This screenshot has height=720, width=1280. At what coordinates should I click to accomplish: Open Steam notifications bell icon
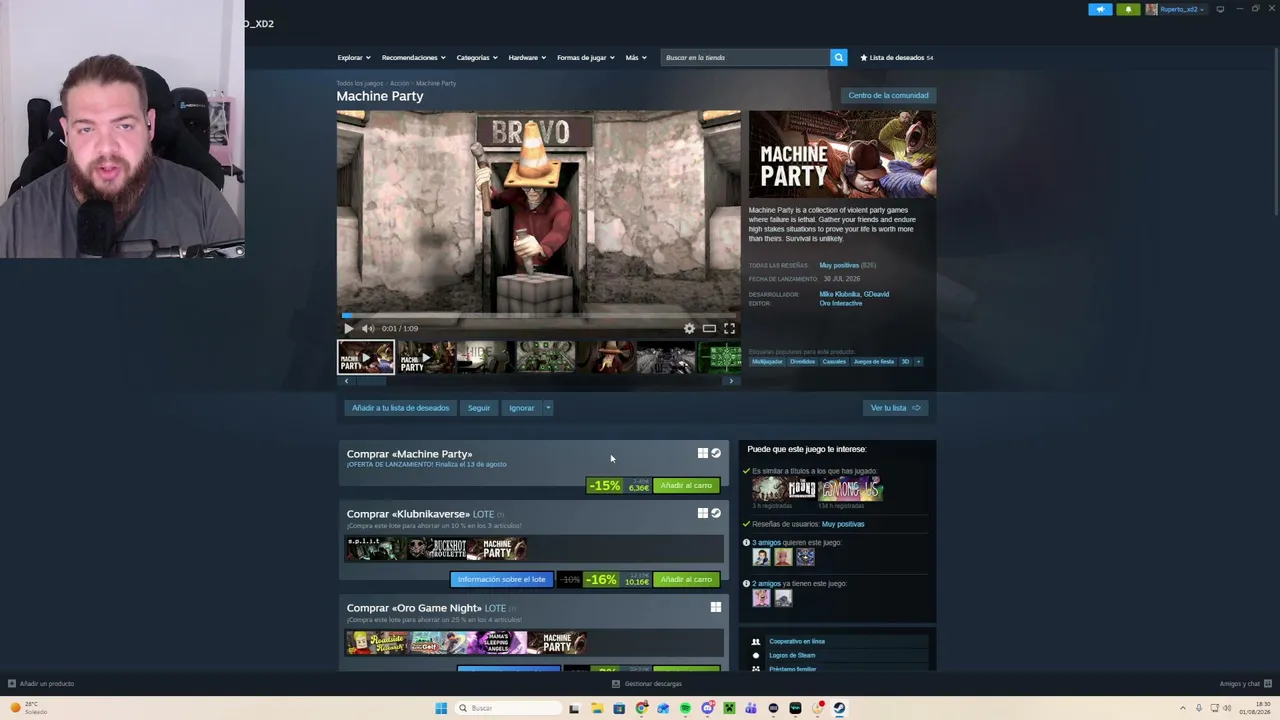[1128, 9]
